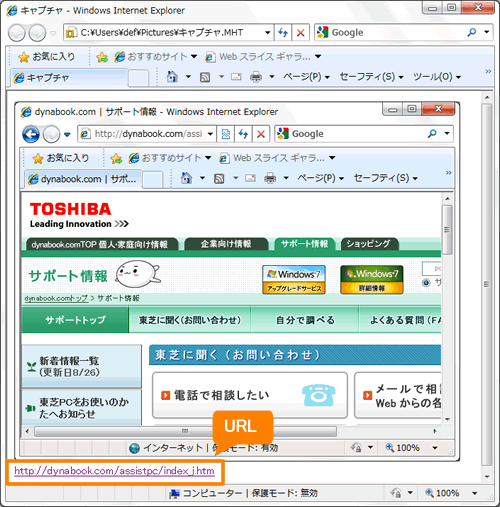
Task: Click the inner window Print icon
Action: 270,178
